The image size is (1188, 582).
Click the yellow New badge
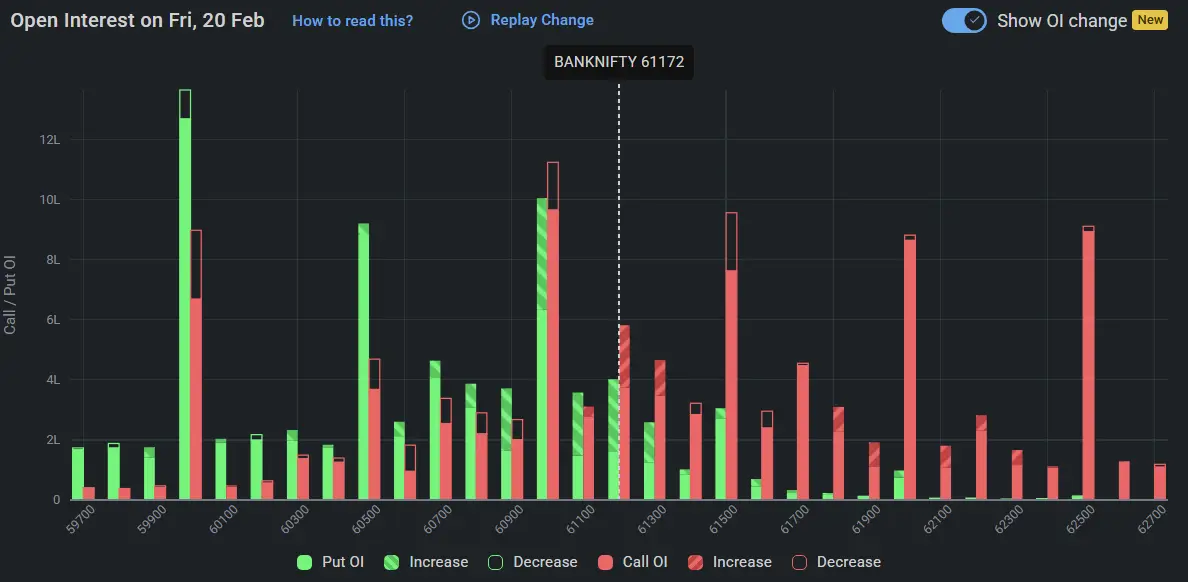tap(1151, 19)
